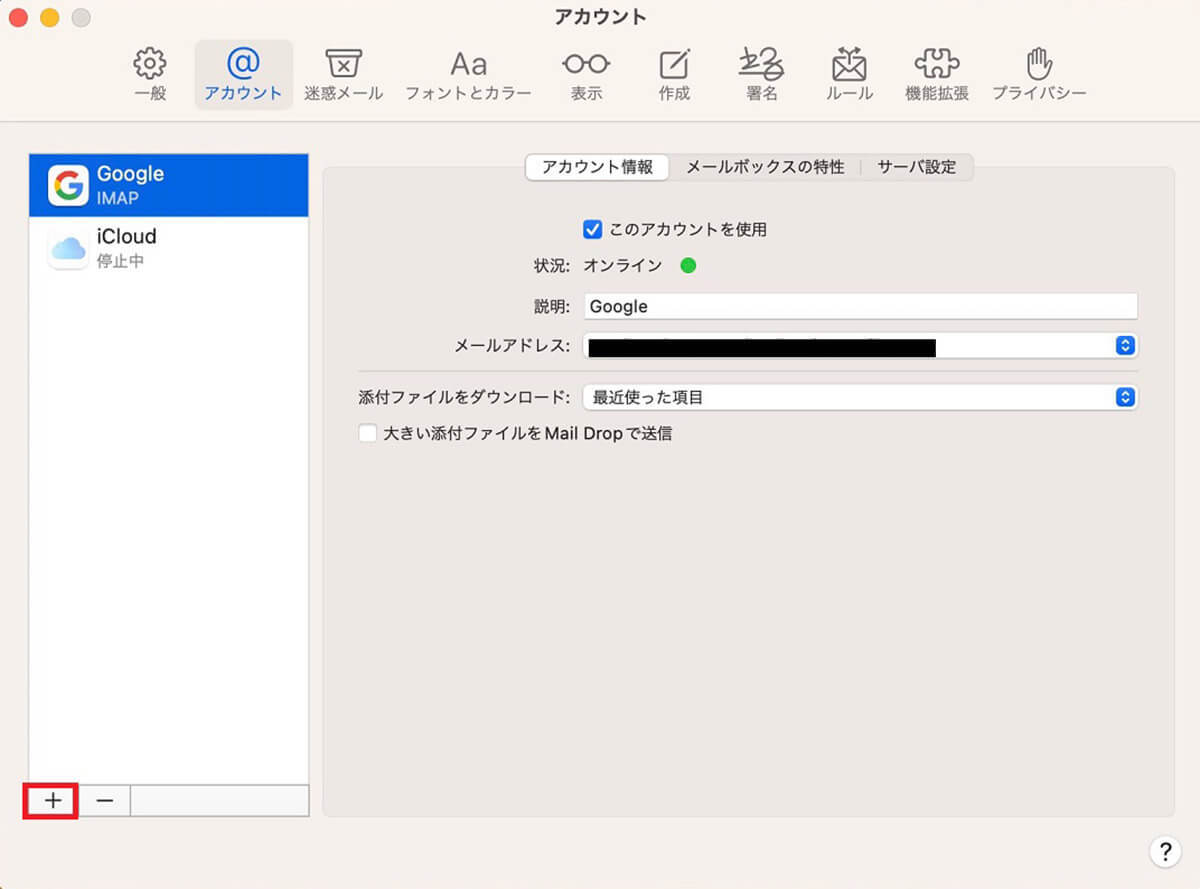Screen dimensions: 1200x889
Task: Toggle このアカウントを使用 checkbox
Action: point(592,229)
